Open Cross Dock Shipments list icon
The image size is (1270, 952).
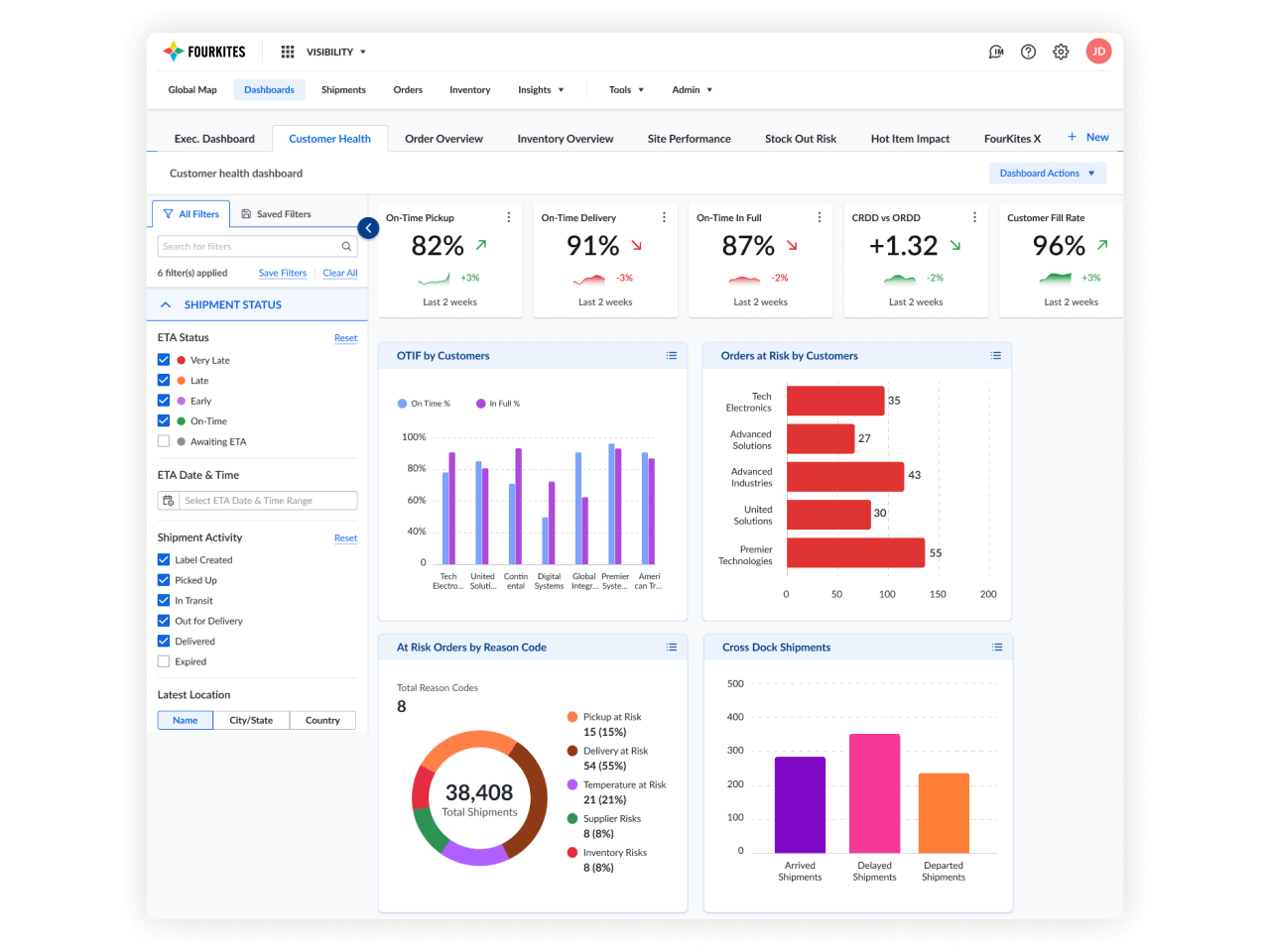[x=997, y=647]
